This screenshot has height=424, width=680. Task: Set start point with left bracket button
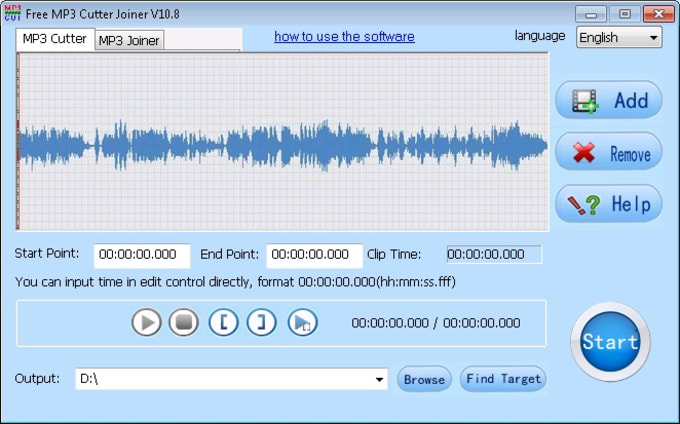point(223,323)
